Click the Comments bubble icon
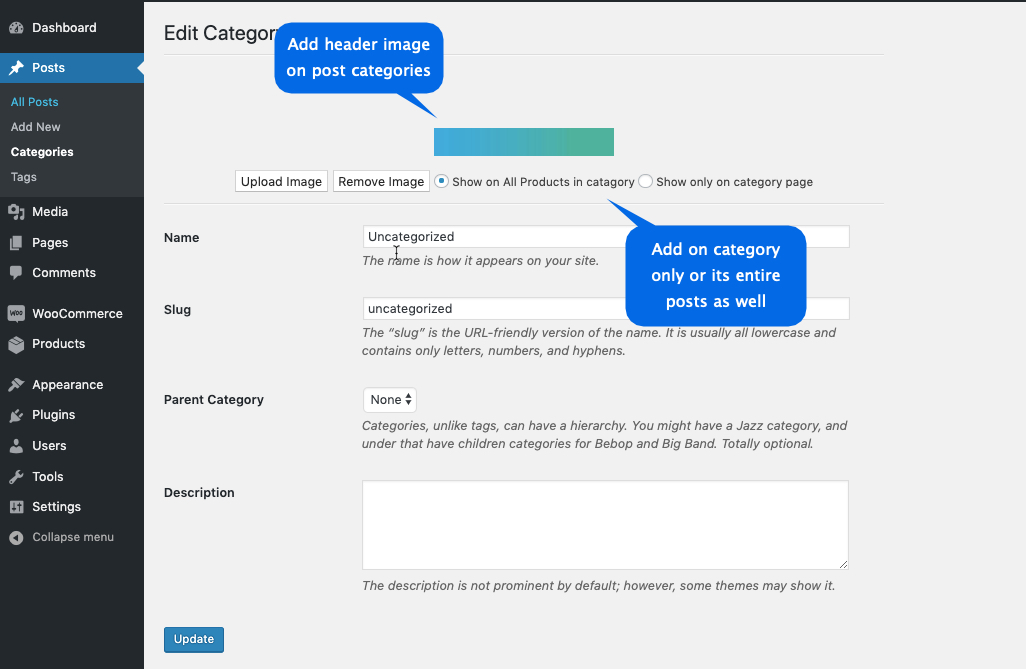 point(16,273)
